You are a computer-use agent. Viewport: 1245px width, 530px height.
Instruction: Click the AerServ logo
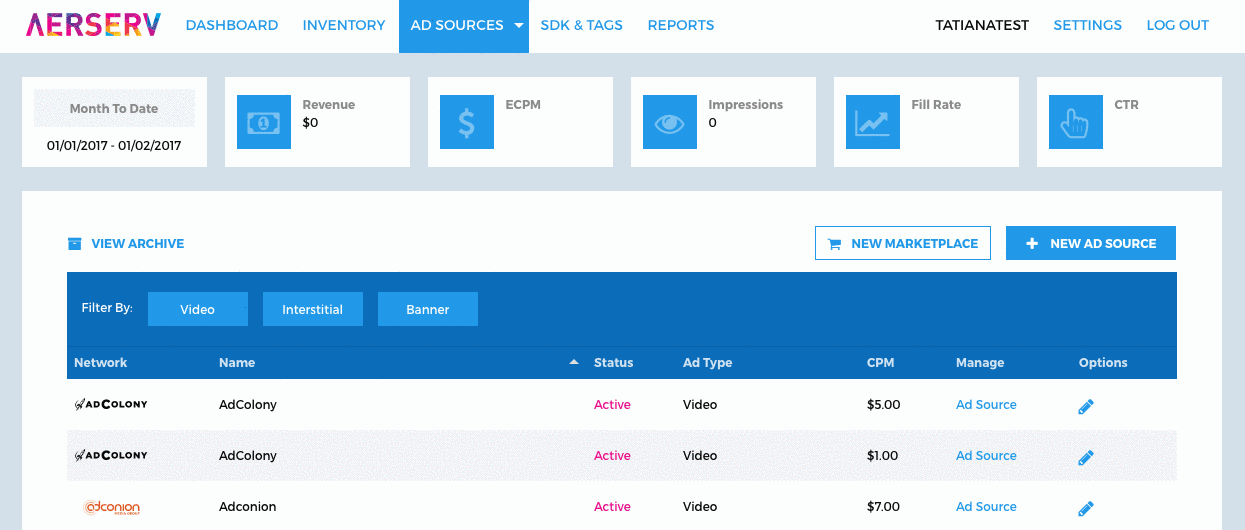click(x=93, y=25)
